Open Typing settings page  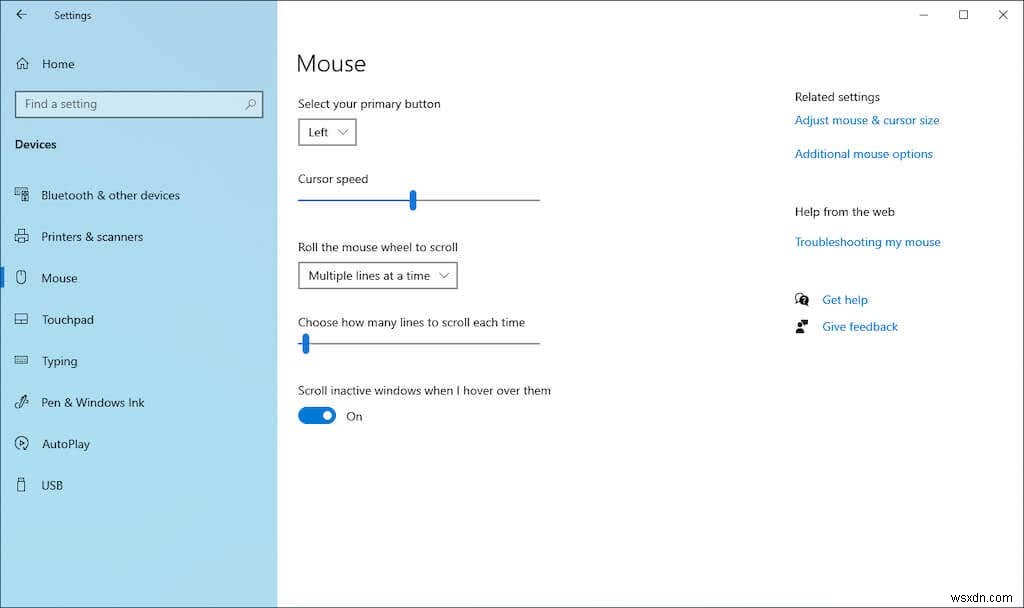click(59, 361)
